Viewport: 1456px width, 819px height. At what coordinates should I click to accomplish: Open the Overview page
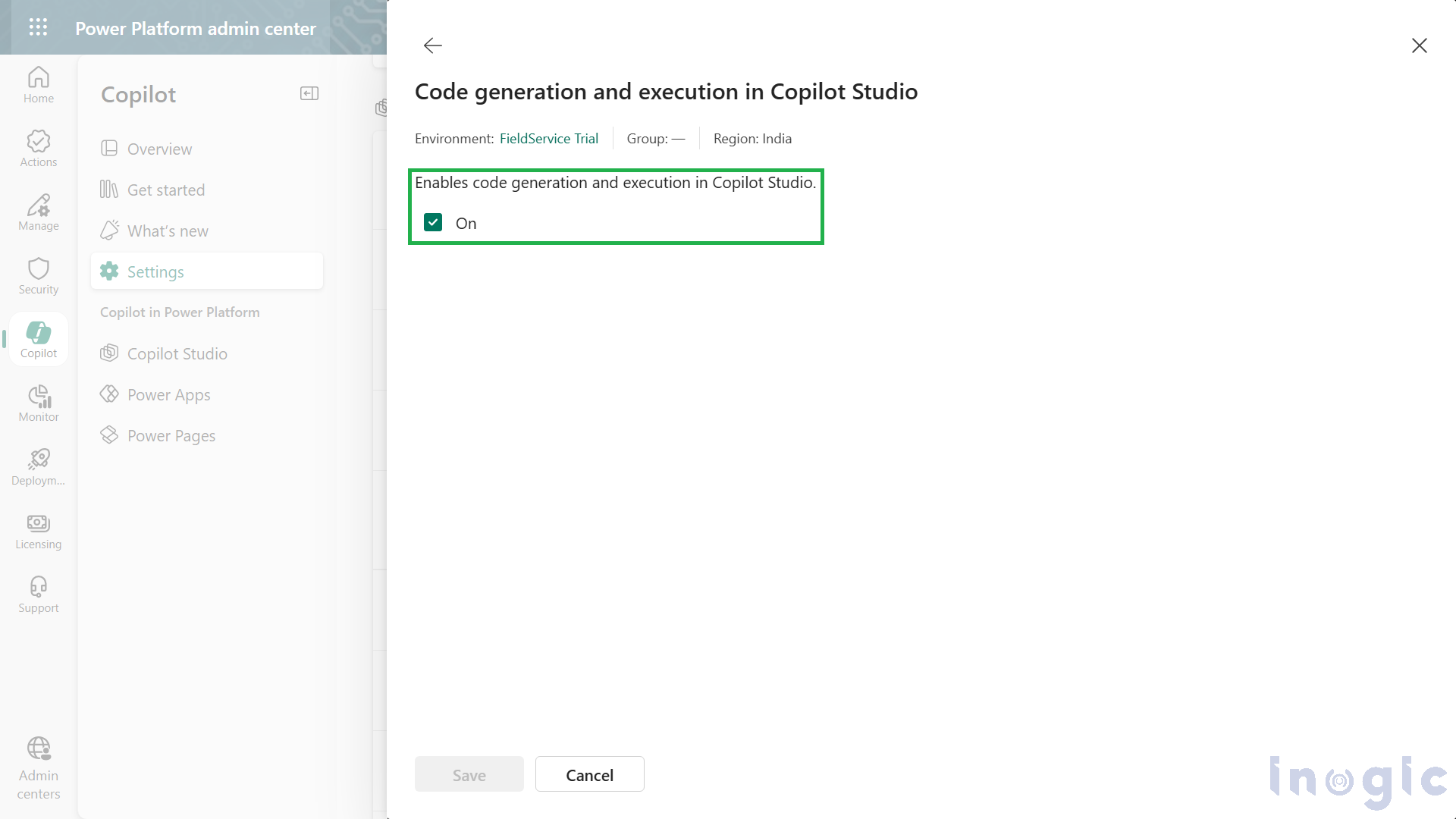(159, 149)
